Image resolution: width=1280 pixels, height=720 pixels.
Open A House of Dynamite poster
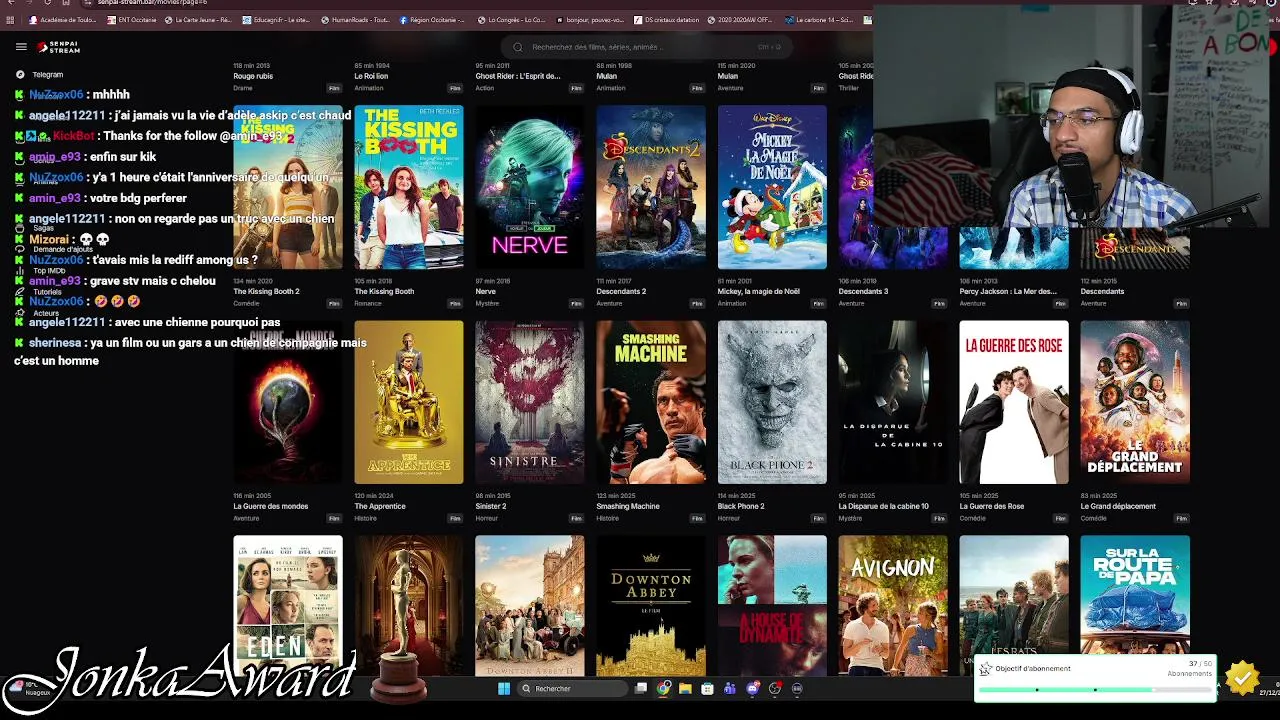(x=772, y=606)
